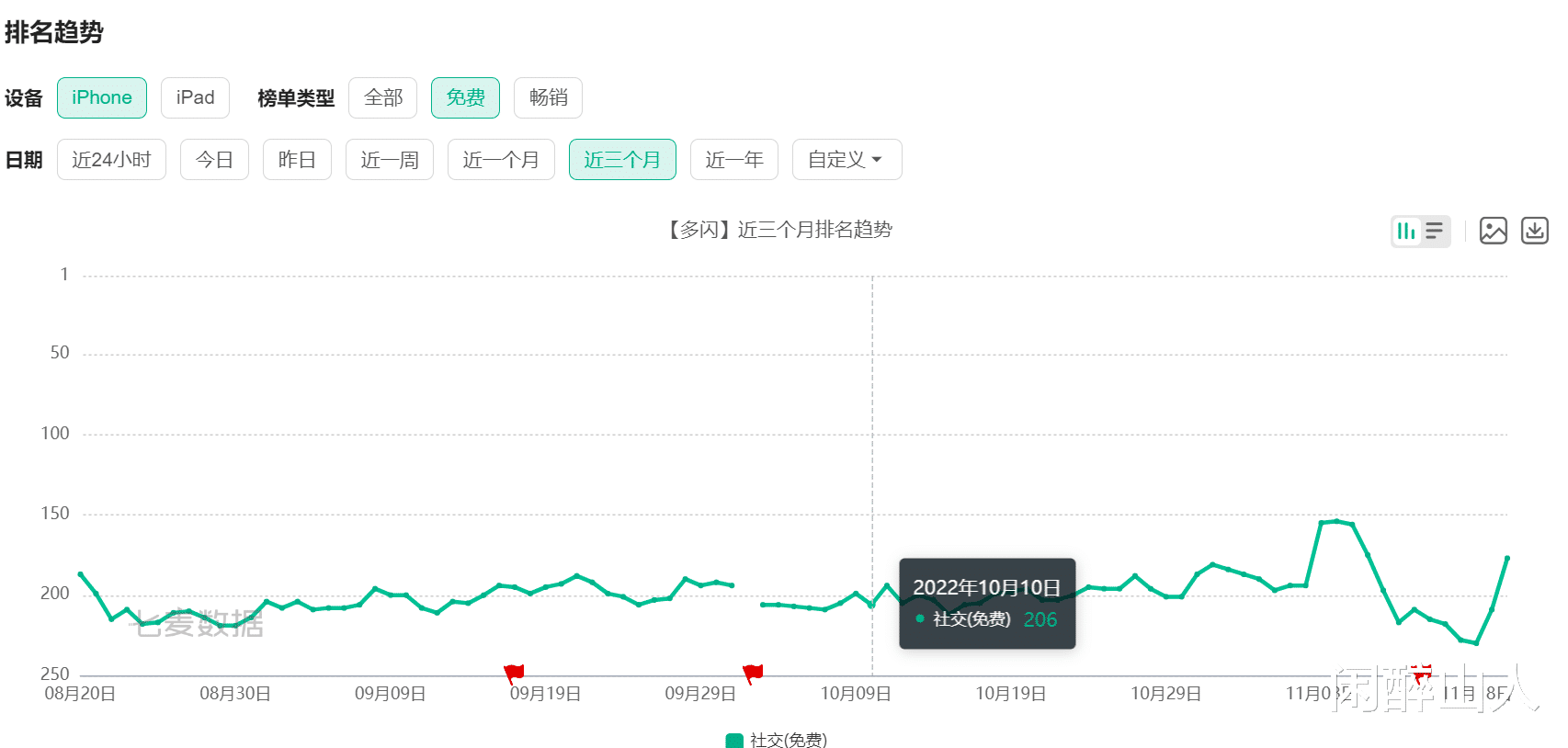This screenshot has width=1568, height=748.
Task: Choose 免费 chart type
Action: [x=465, y=97]
